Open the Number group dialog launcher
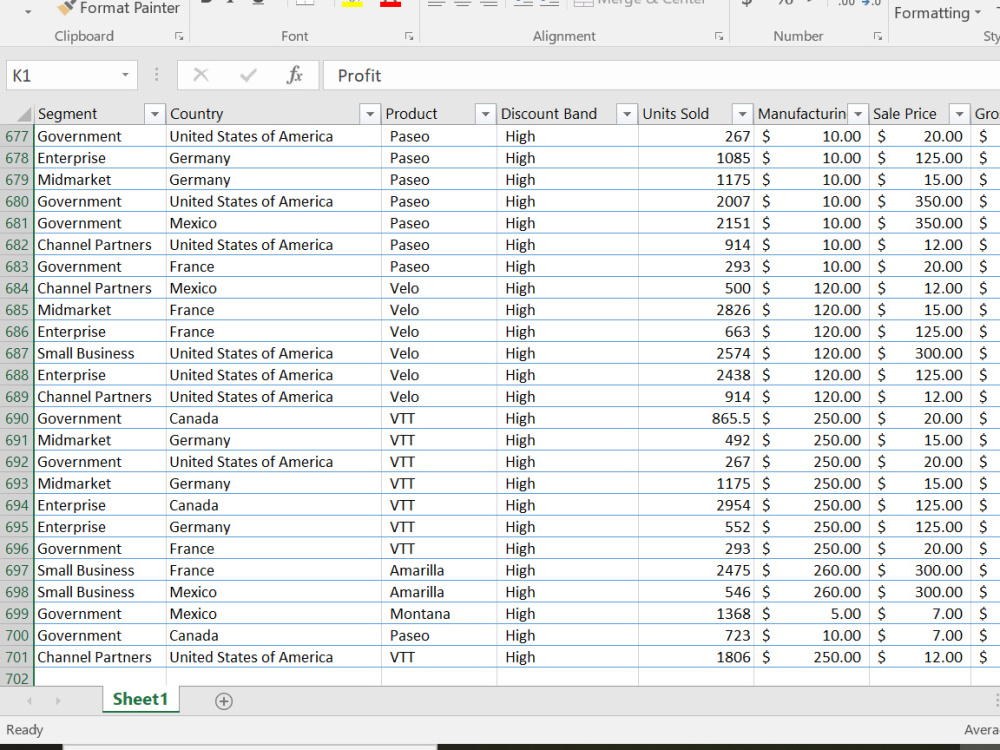The image size is (1000, 750). (x=879, y=36)
